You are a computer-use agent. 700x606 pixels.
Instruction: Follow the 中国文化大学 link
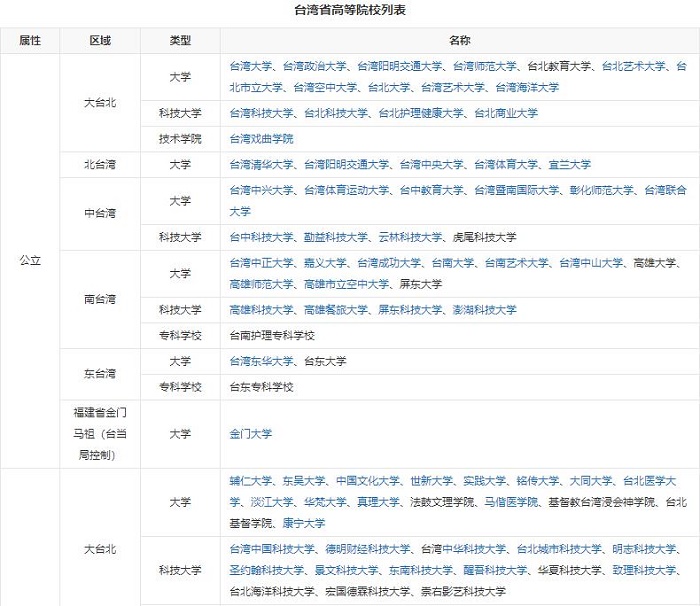[x=367, y=481]
